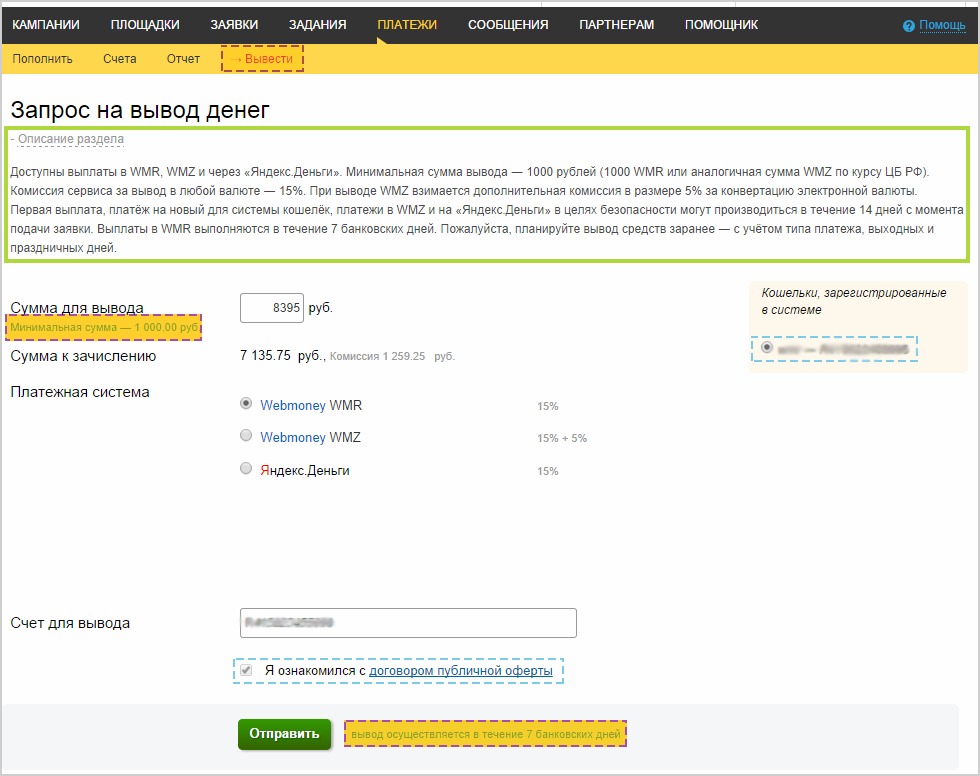This screenshot has width=980, height=776.
Task: Click the blue help question mark icon
Action: (908, 26)
